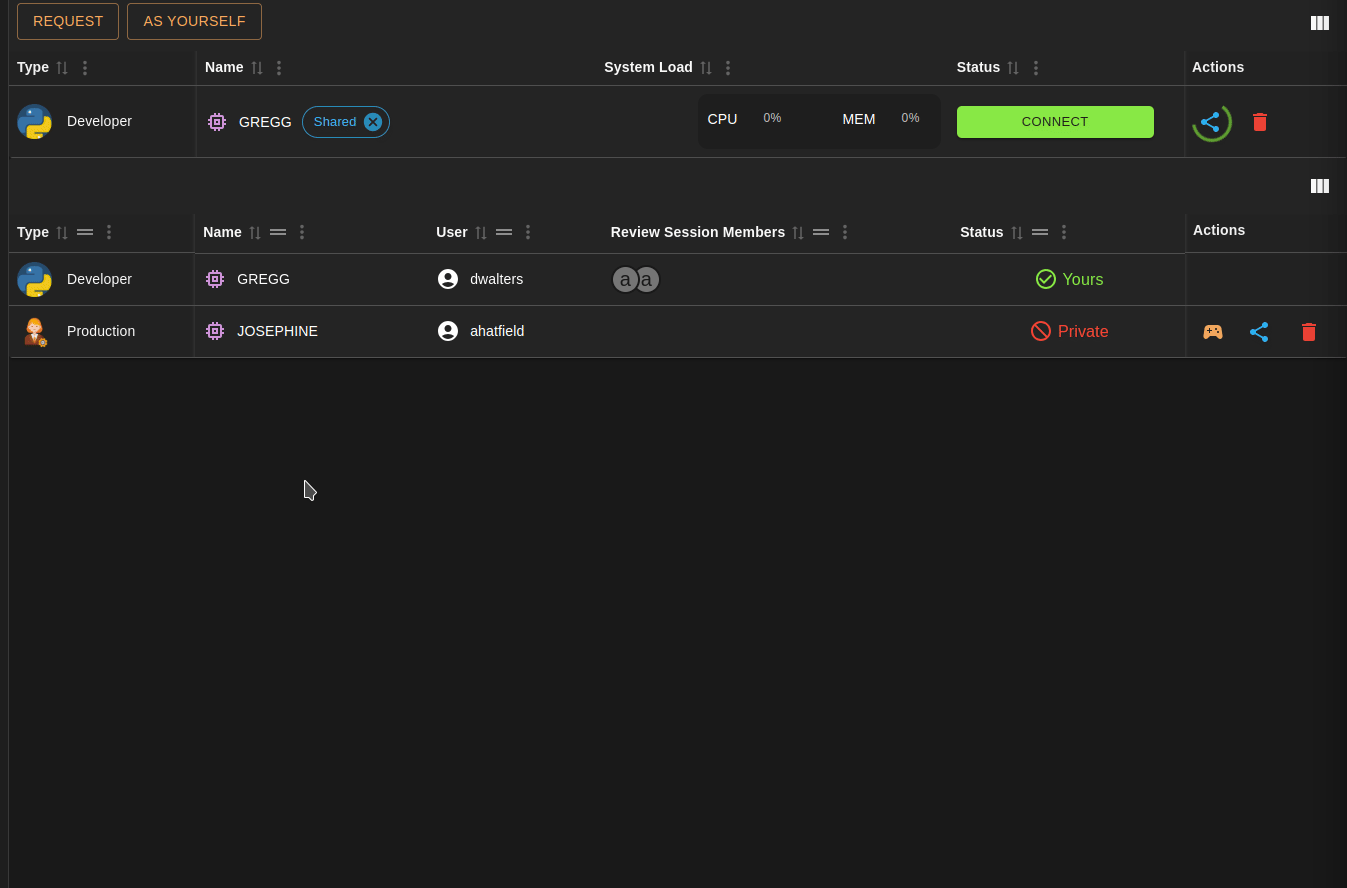Click Production worker icon in JOSEPHINE row
Viewport: 1347px width, 888px height.
[35, 332]
